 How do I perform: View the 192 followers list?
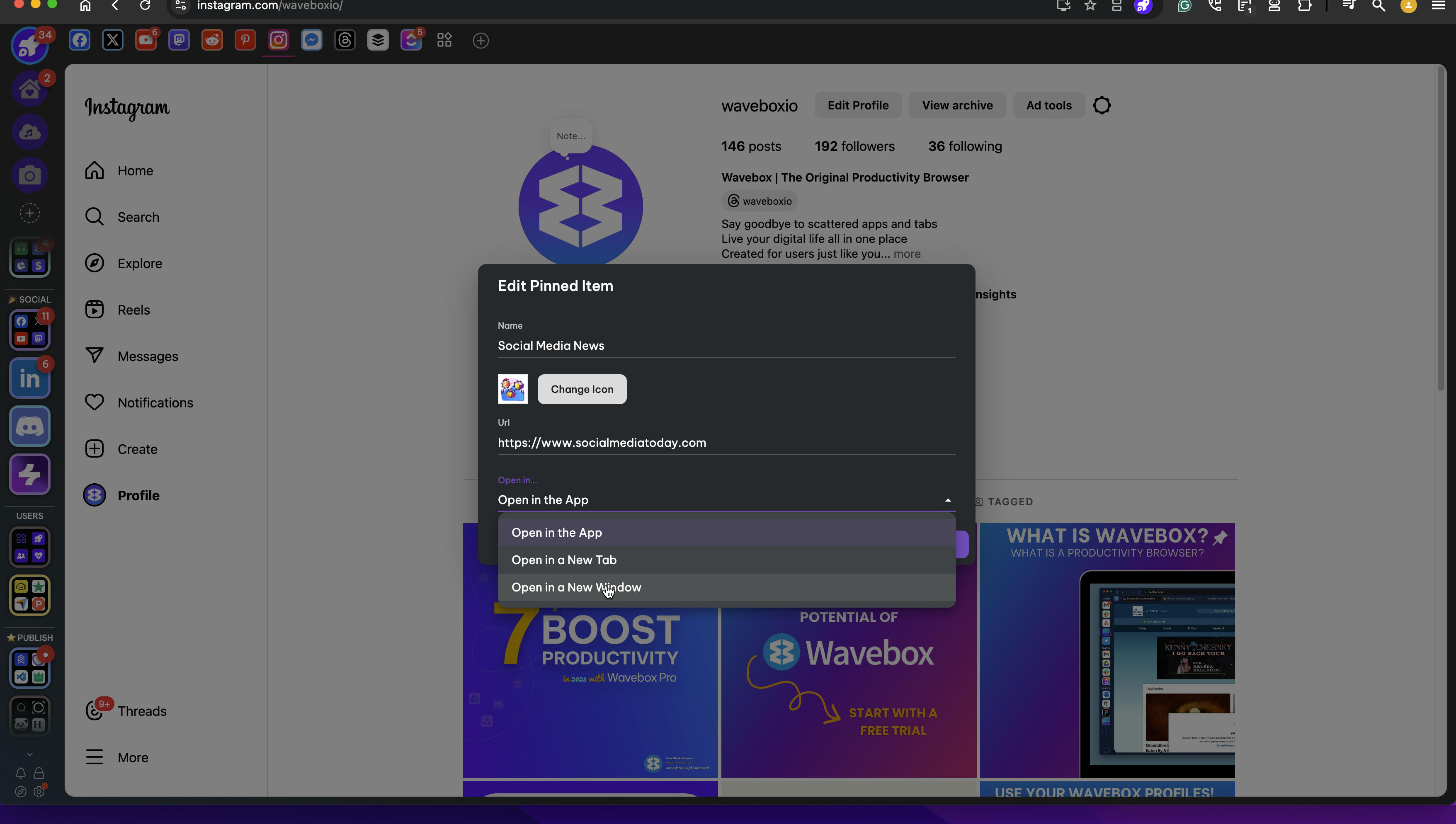[854, 147]
